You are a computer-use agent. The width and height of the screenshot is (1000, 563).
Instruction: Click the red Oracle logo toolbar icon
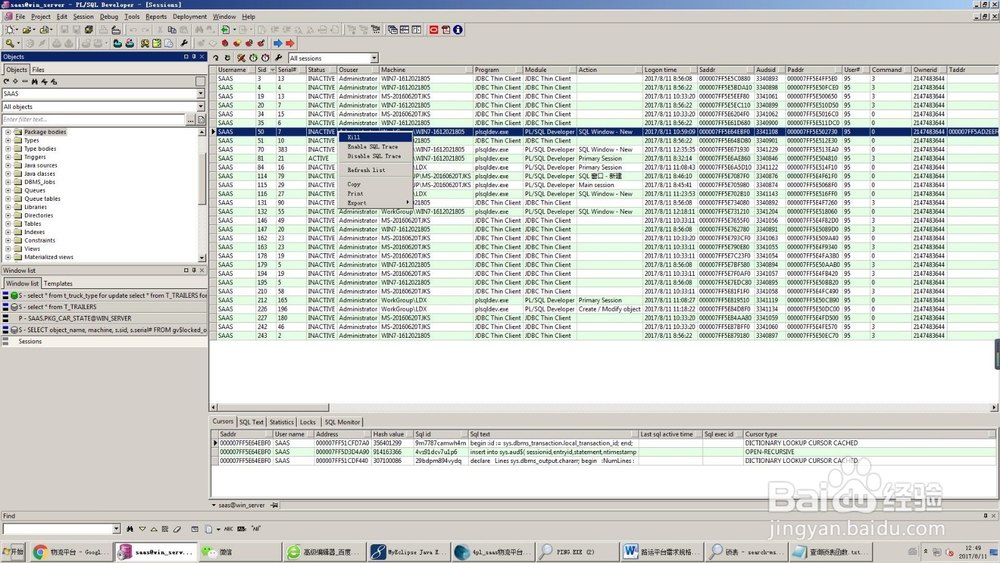(434, 30)
